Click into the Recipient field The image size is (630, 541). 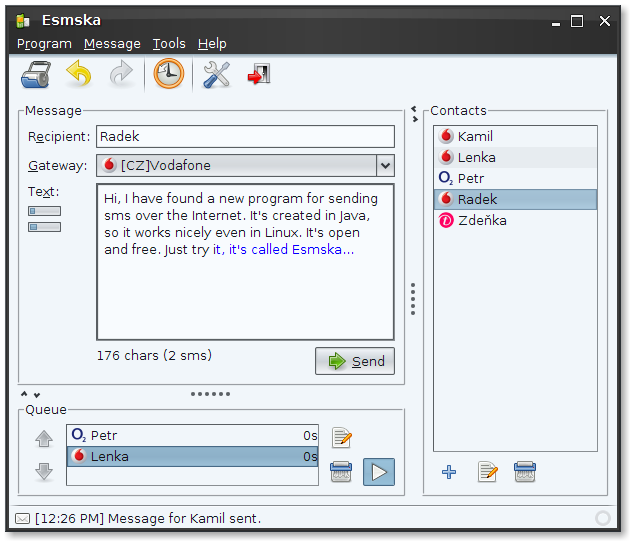coord(245,136)
